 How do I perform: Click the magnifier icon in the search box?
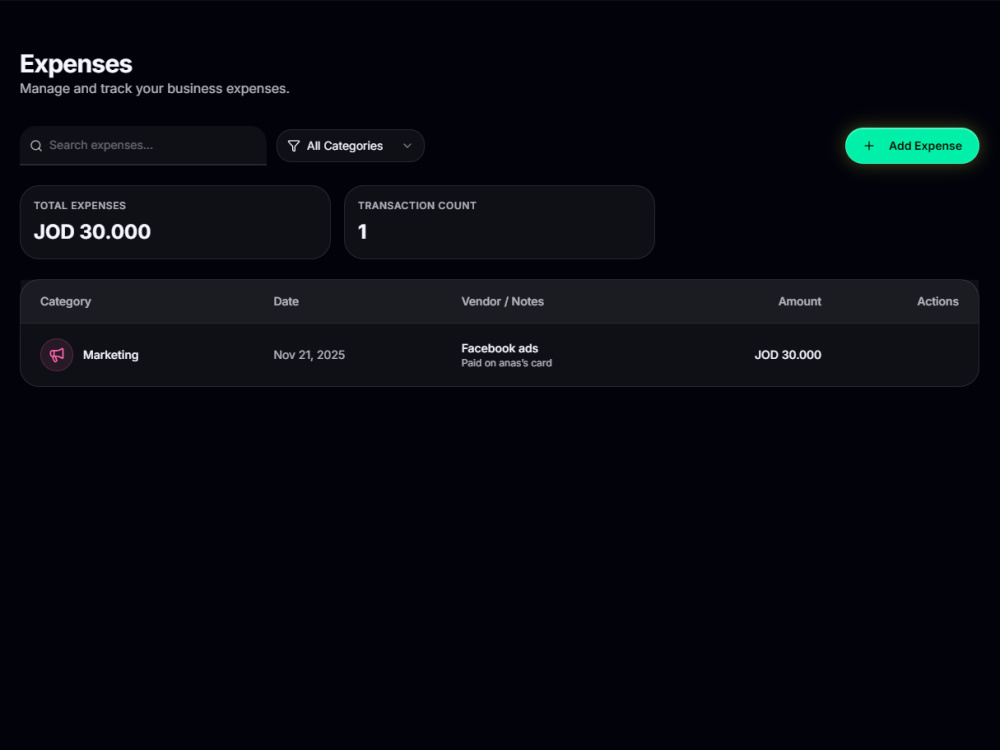36,146
